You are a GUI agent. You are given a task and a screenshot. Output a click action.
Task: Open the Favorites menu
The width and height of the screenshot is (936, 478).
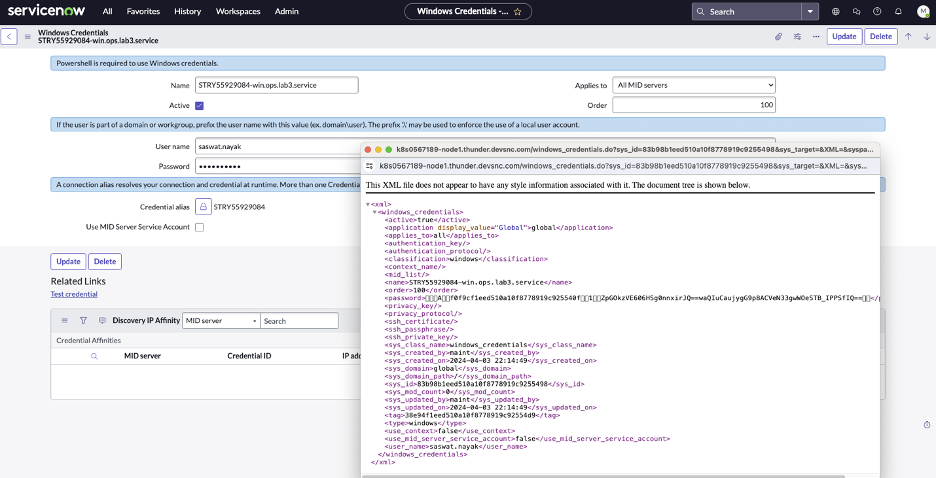click(x=143, y=11)
